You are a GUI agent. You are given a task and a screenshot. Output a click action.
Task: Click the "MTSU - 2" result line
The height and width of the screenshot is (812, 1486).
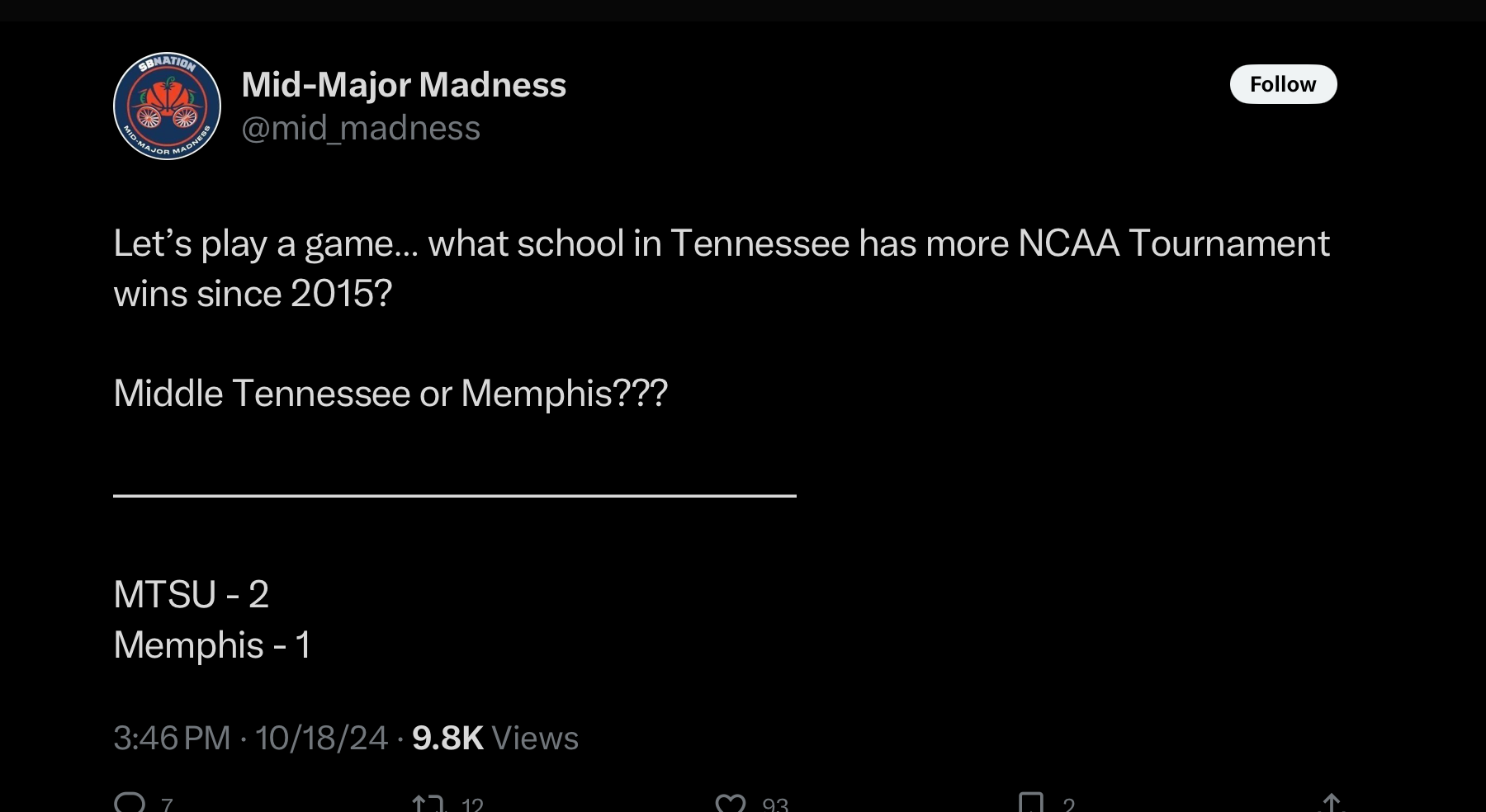pos(192,594)
